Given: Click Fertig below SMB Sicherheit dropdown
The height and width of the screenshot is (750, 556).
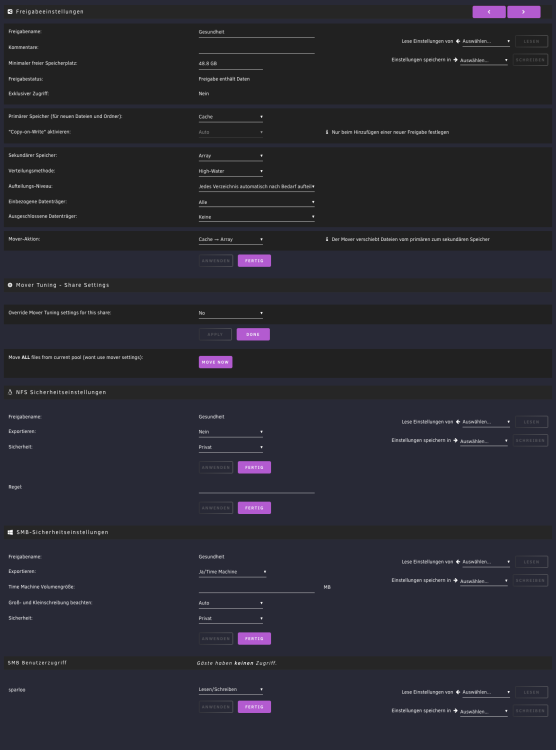Looking at the screenshot, I should 254,639.
